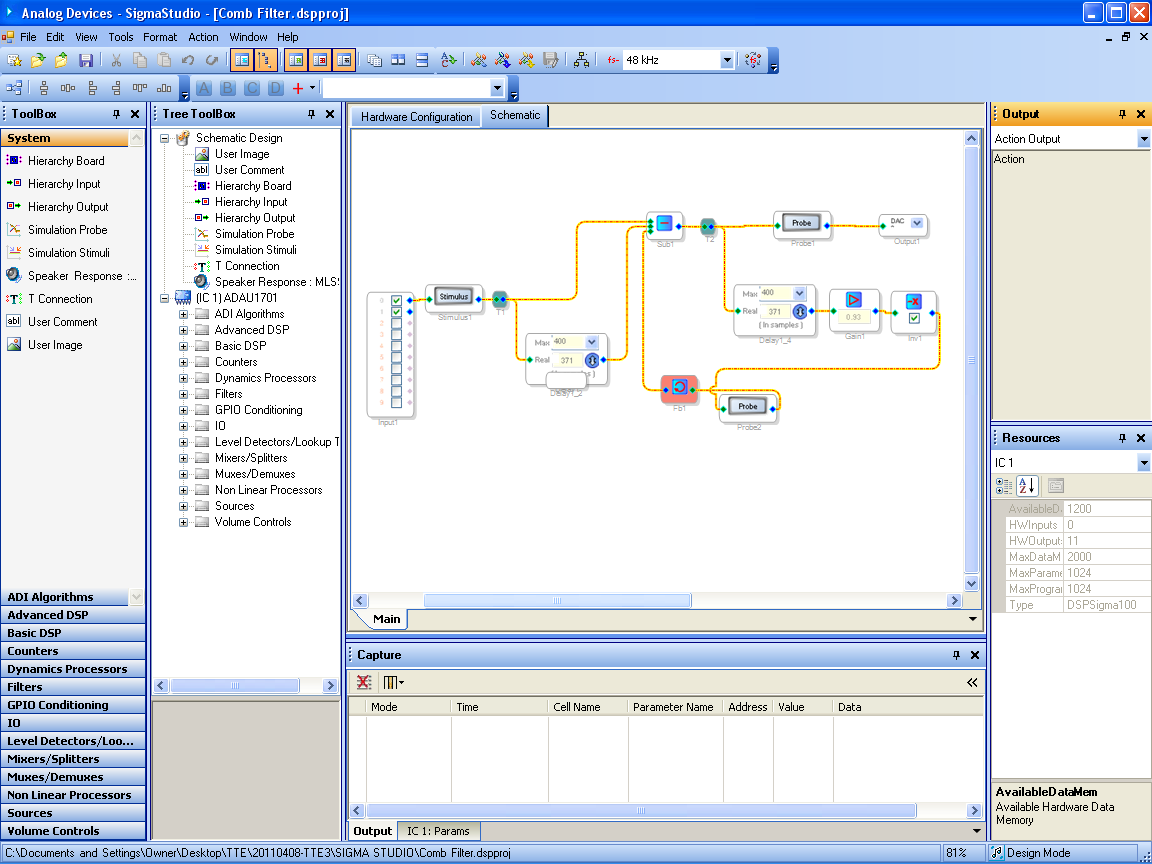This screenshot has width=1152, height=864.
Task: Check input channel 2 checkbox on Input1
Action: tap(397, 323)
